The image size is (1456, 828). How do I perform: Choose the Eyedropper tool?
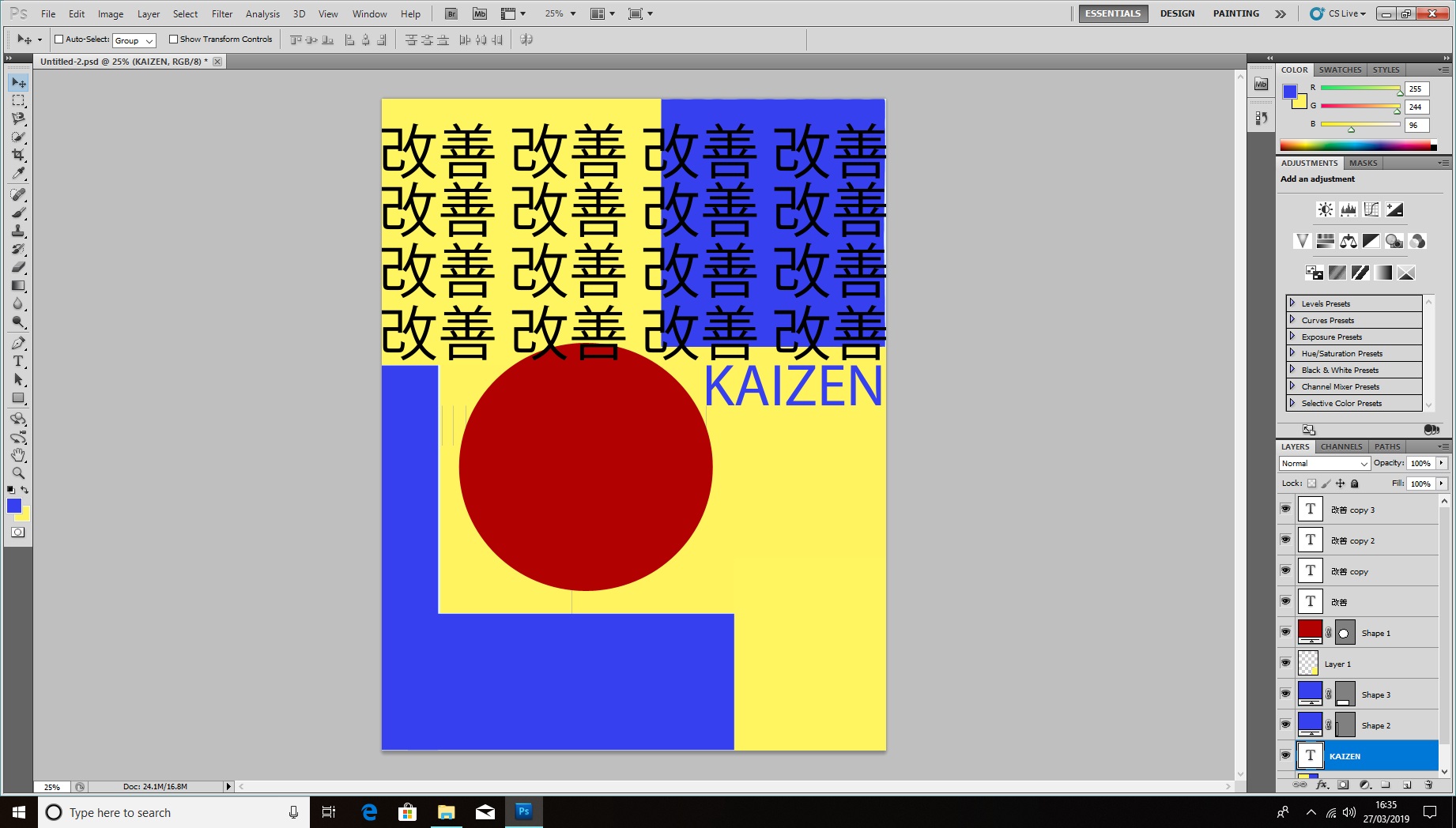coord(18,174)
